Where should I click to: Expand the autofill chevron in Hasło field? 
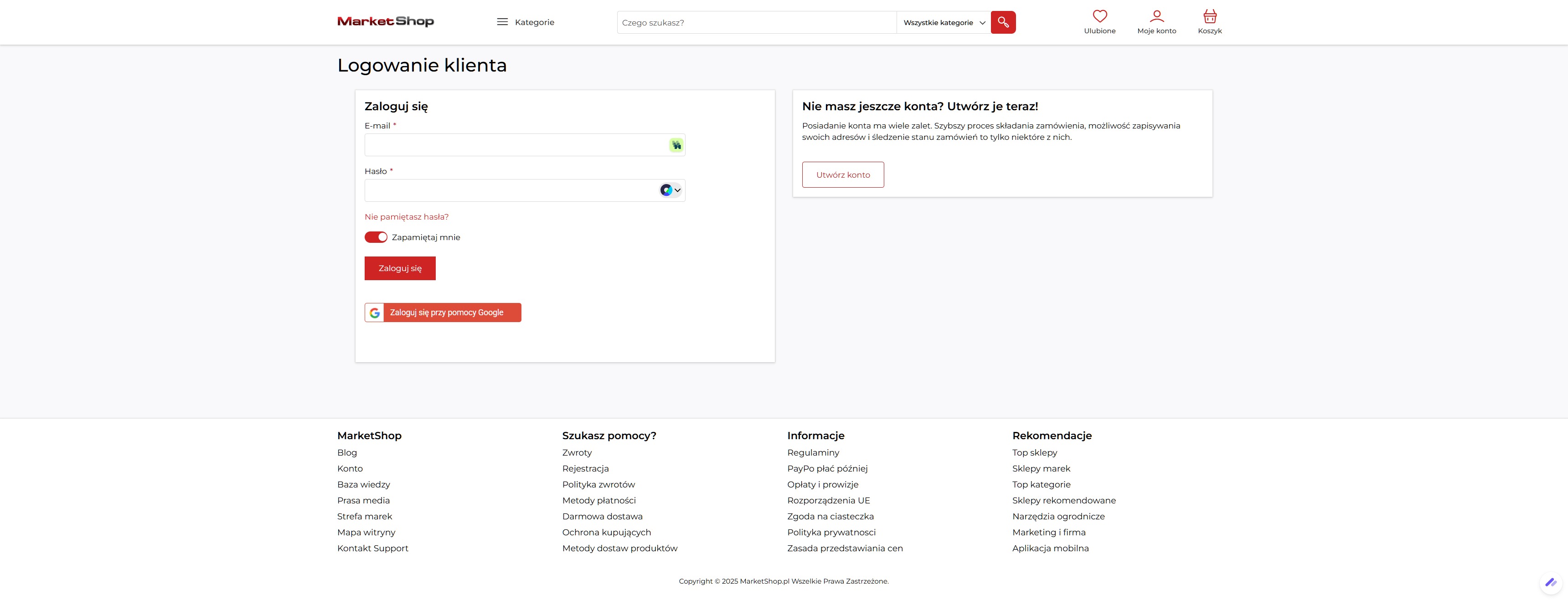click(677, 190)
